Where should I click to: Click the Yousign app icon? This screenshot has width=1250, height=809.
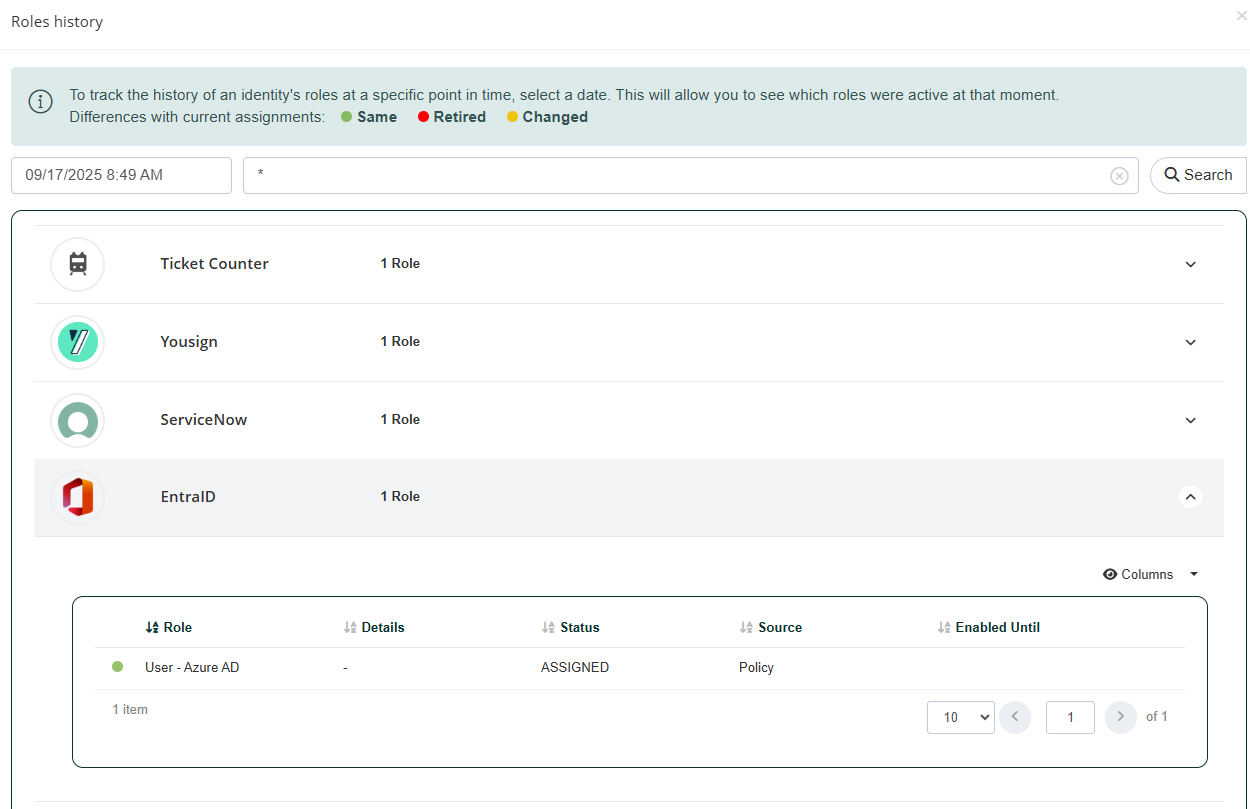pos(78,342)
